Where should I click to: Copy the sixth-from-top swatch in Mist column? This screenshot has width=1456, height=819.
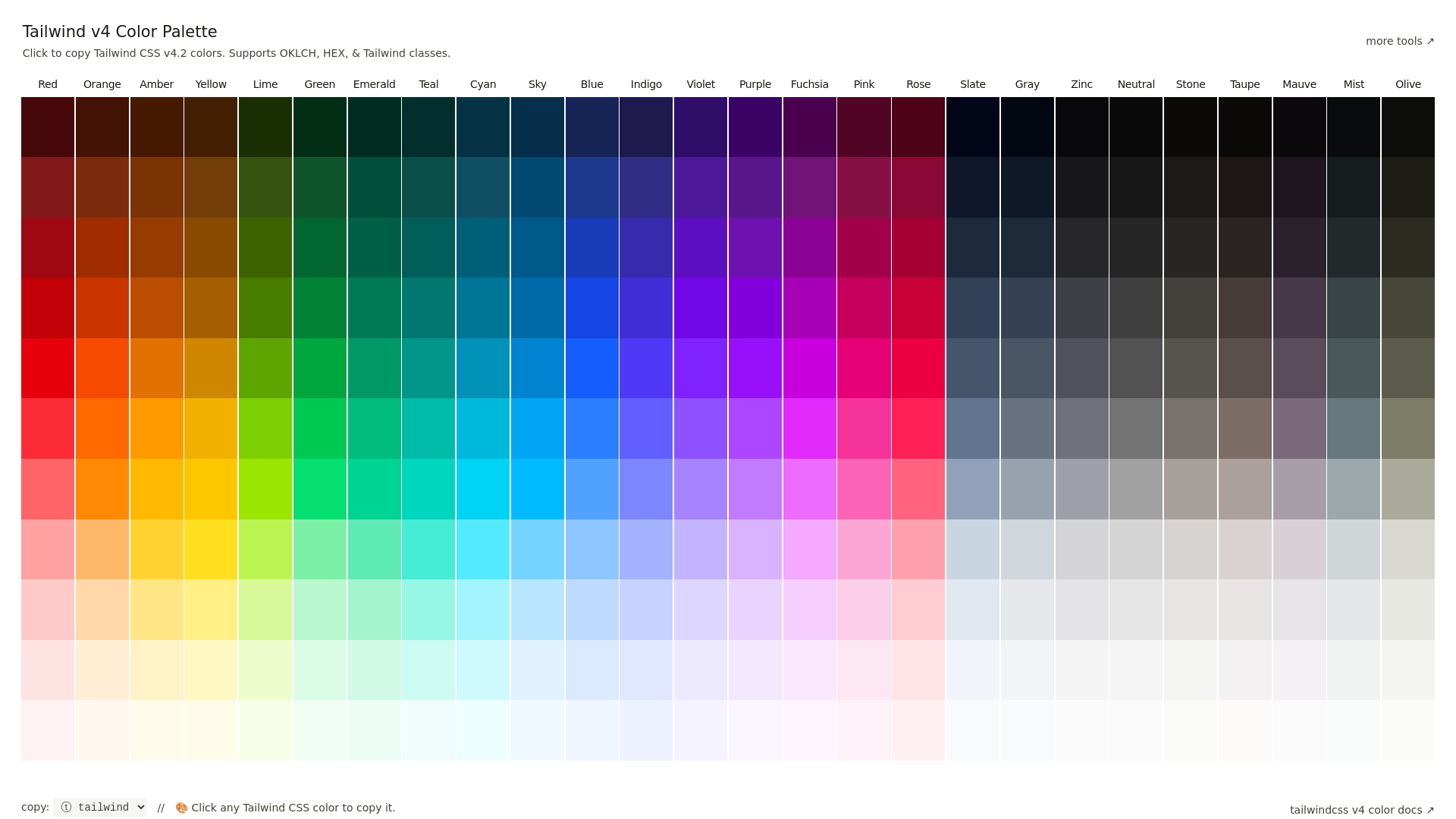tap(1354, 428)
